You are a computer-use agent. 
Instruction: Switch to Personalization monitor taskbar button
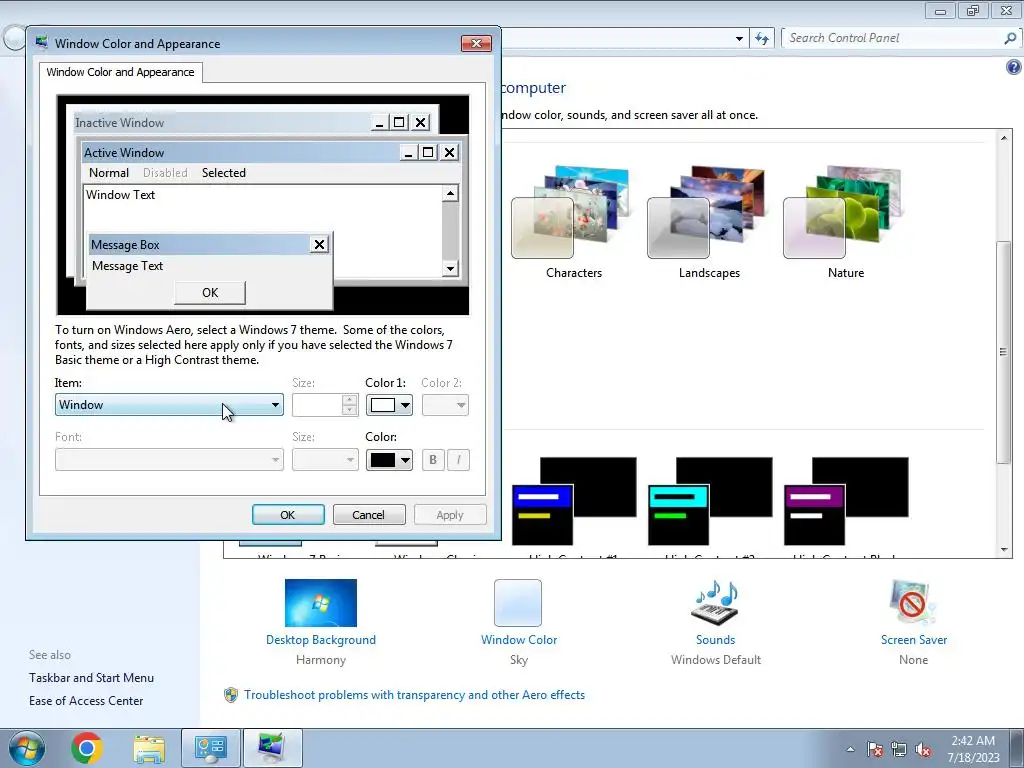pos(272,748)
